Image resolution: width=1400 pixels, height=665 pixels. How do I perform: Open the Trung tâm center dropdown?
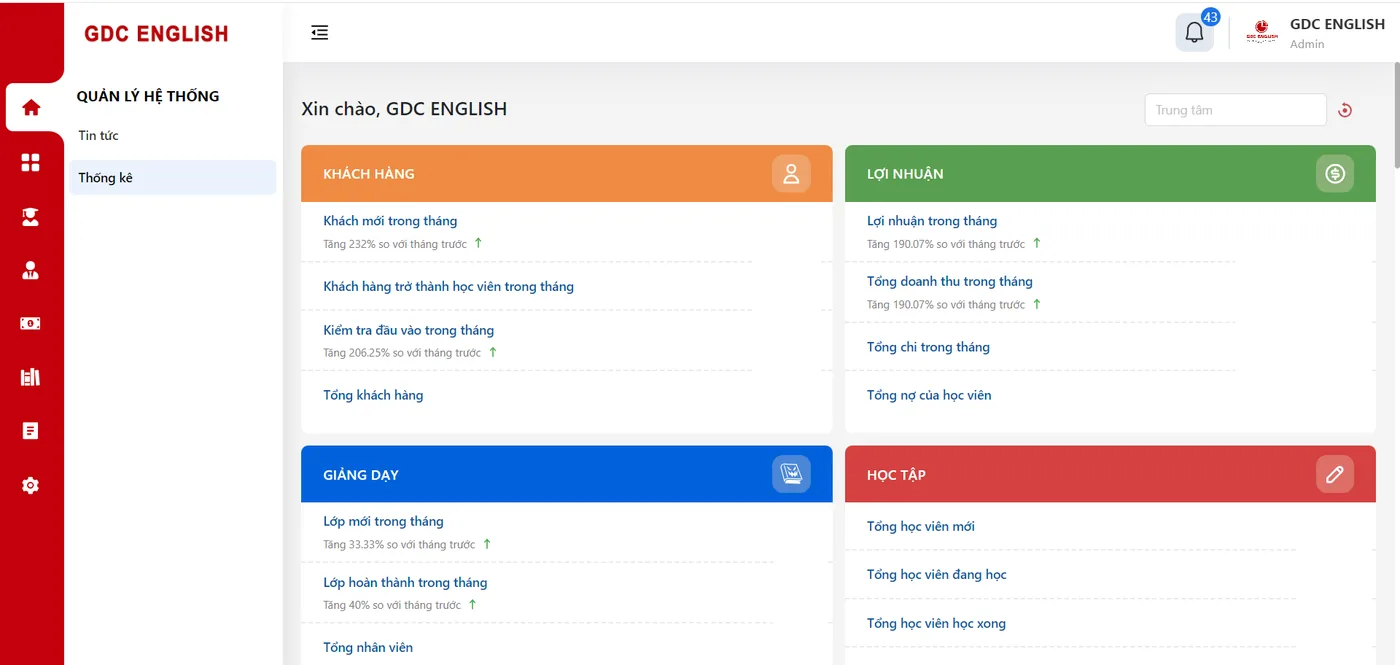coord(1235,110)
